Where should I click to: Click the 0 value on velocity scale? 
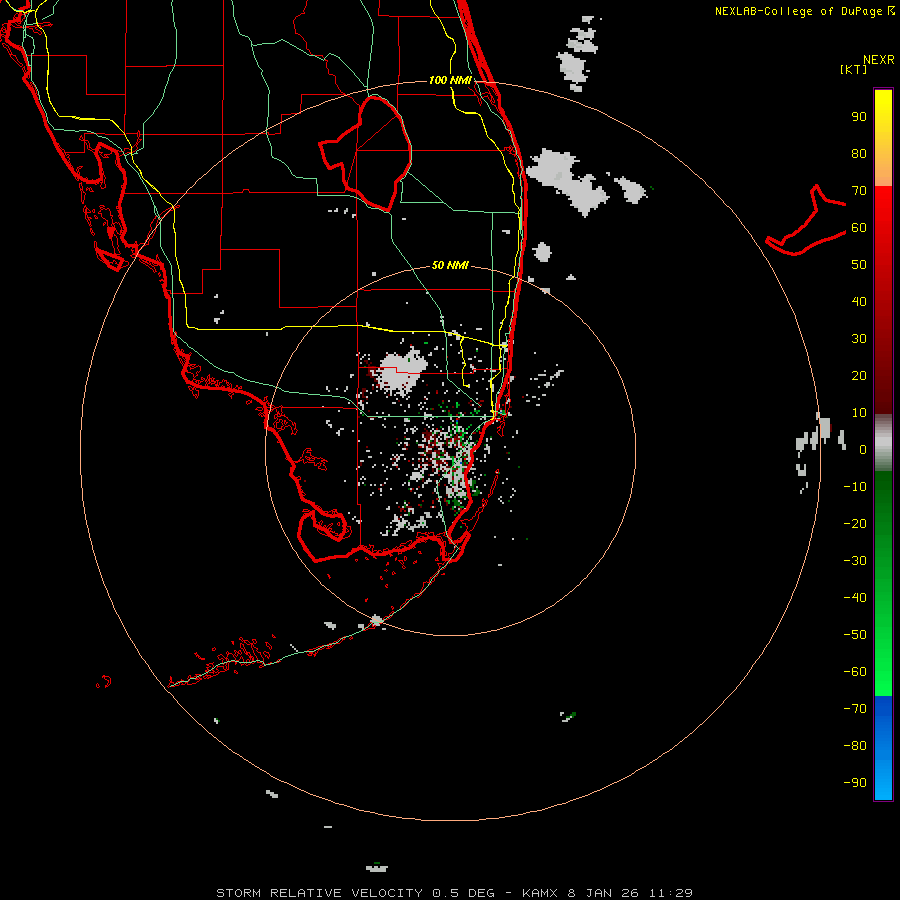pyautogui.click(x=862, y=449)
